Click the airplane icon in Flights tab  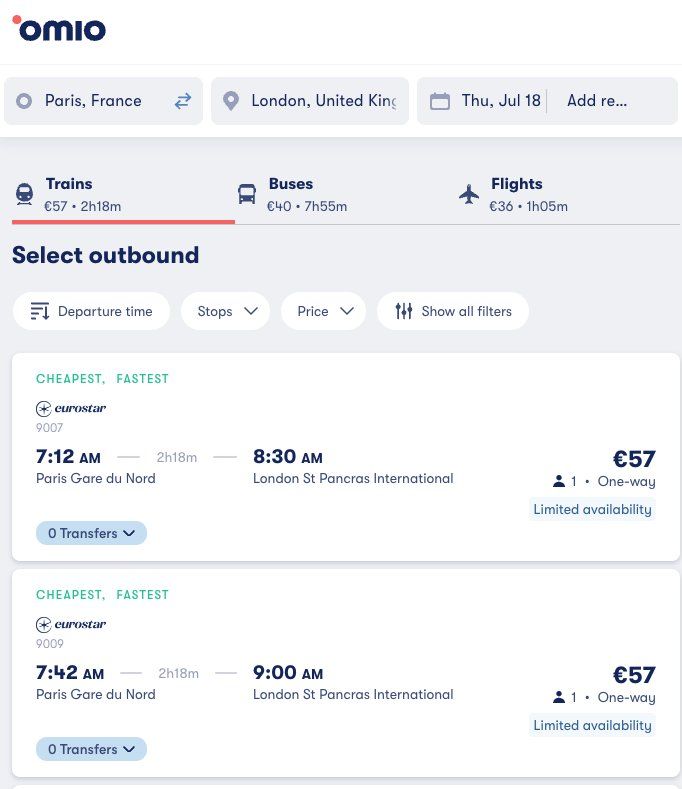(x=469, y=194)
